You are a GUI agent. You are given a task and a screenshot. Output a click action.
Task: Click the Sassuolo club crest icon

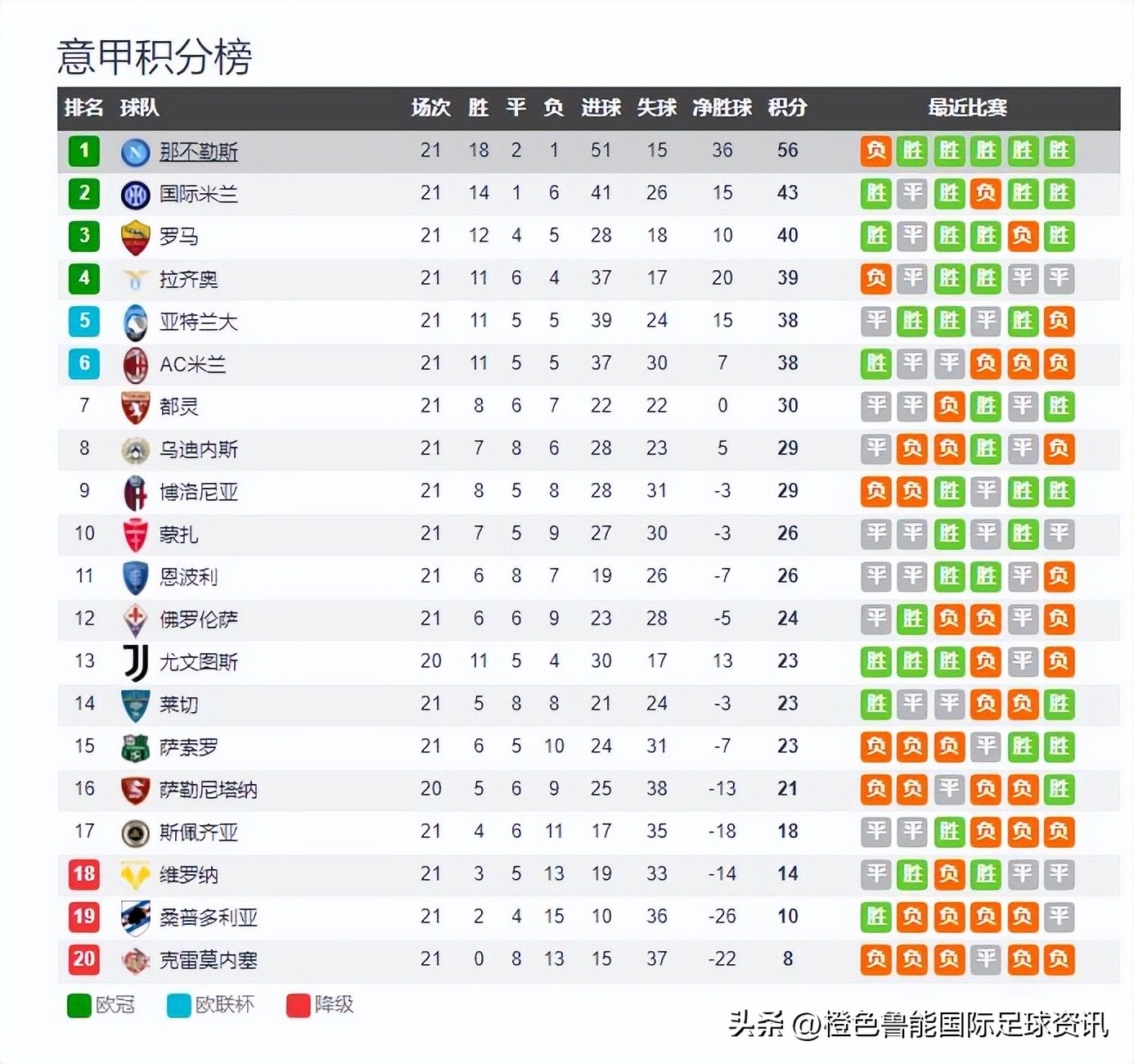click(135, 747)
